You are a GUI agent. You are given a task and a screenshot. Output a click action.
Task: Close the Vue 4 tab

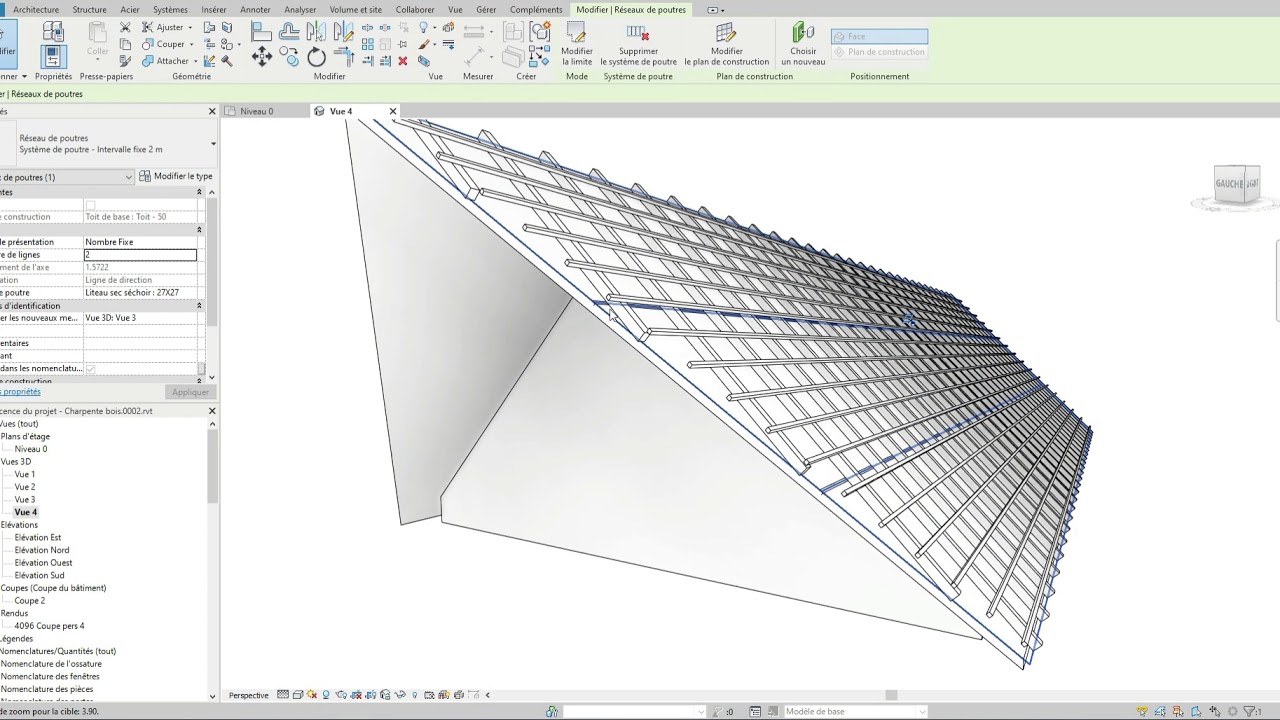(x=393, y=111)
